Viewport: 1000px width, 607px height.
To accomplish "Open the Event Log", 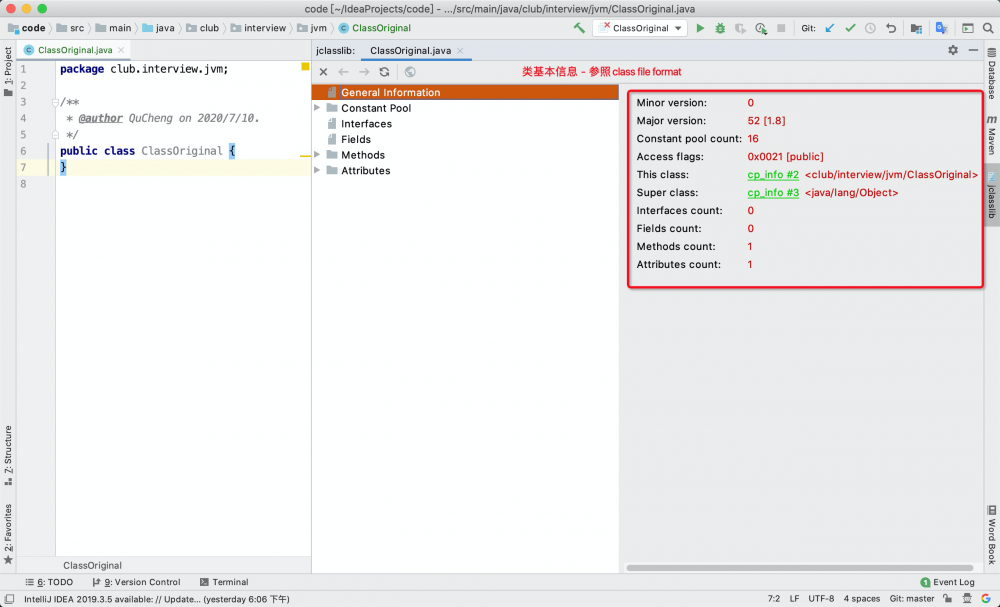I will coord(948,582).
